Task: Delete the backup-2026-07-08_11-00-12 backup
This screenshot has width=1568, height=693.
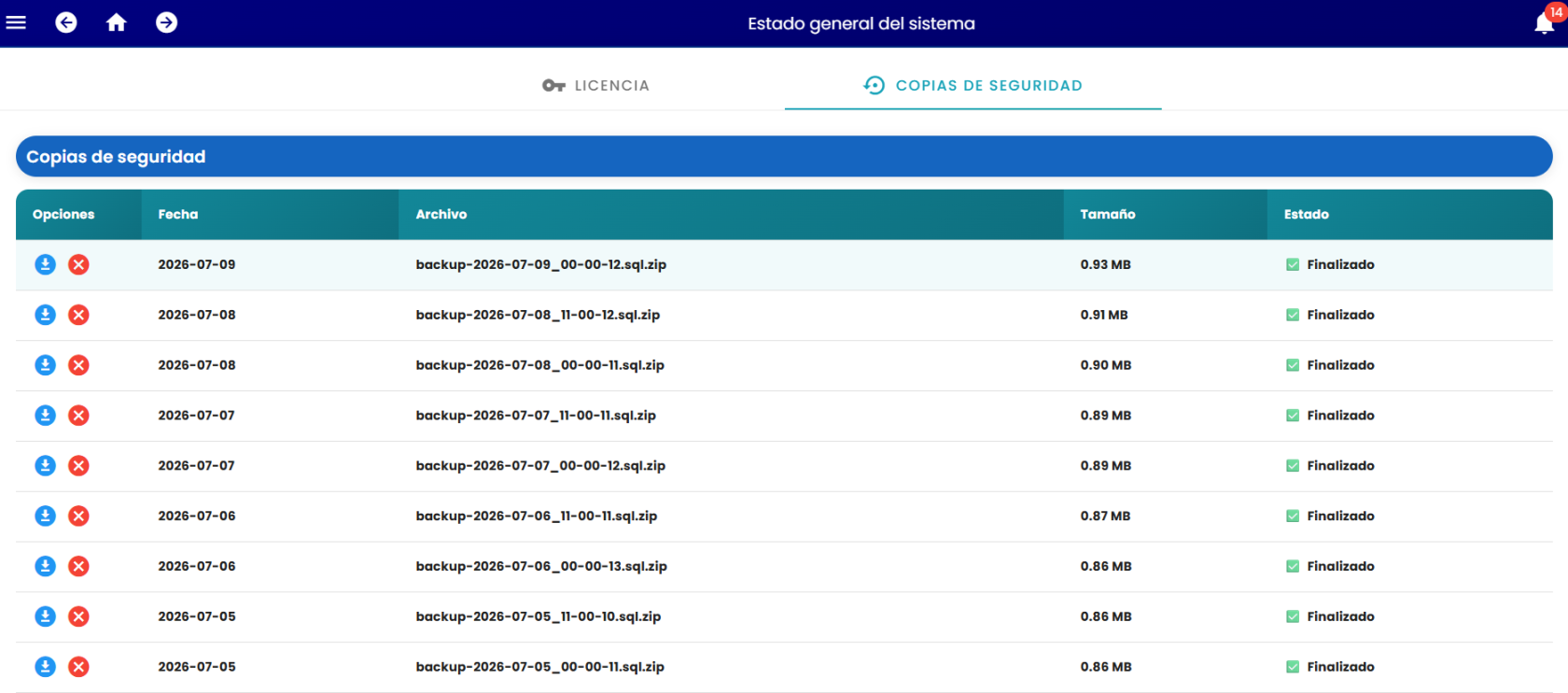Action: [79, 315]
